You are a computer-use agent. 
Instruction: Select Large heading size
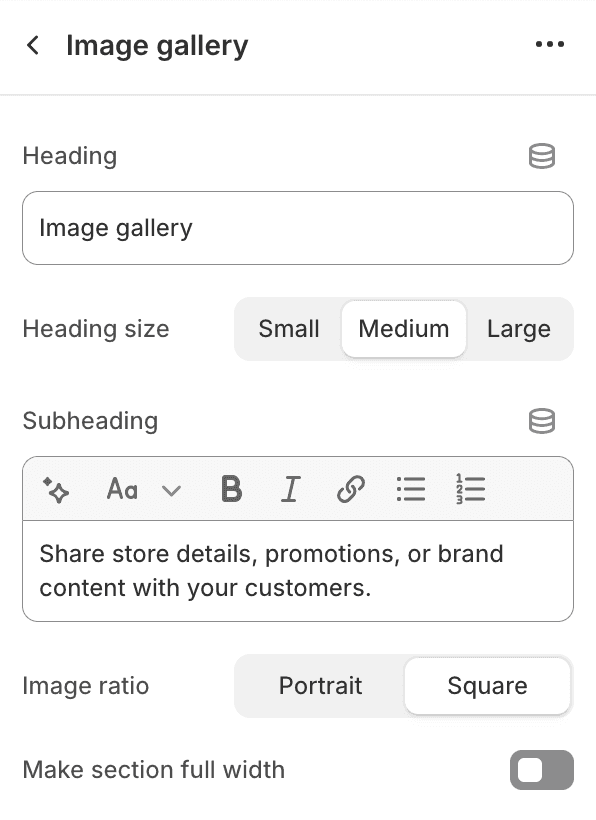[x=519, y=329]
